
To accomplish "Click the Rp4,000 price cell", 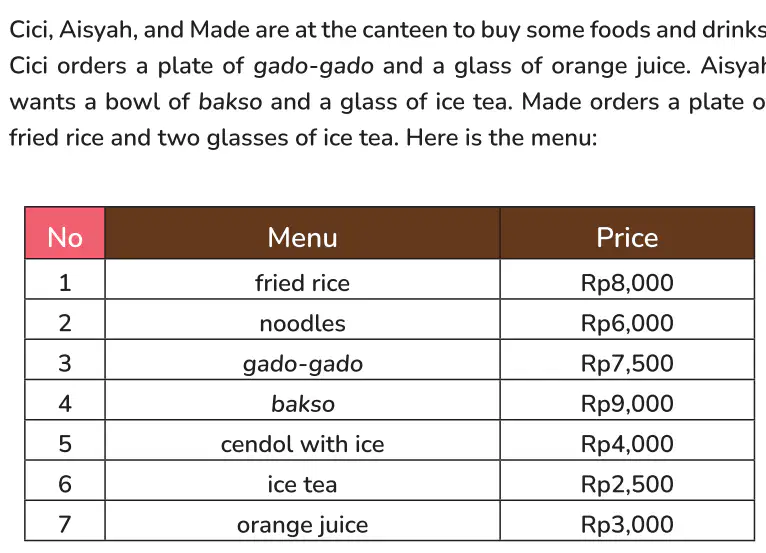I will click(x=627, y=441).
